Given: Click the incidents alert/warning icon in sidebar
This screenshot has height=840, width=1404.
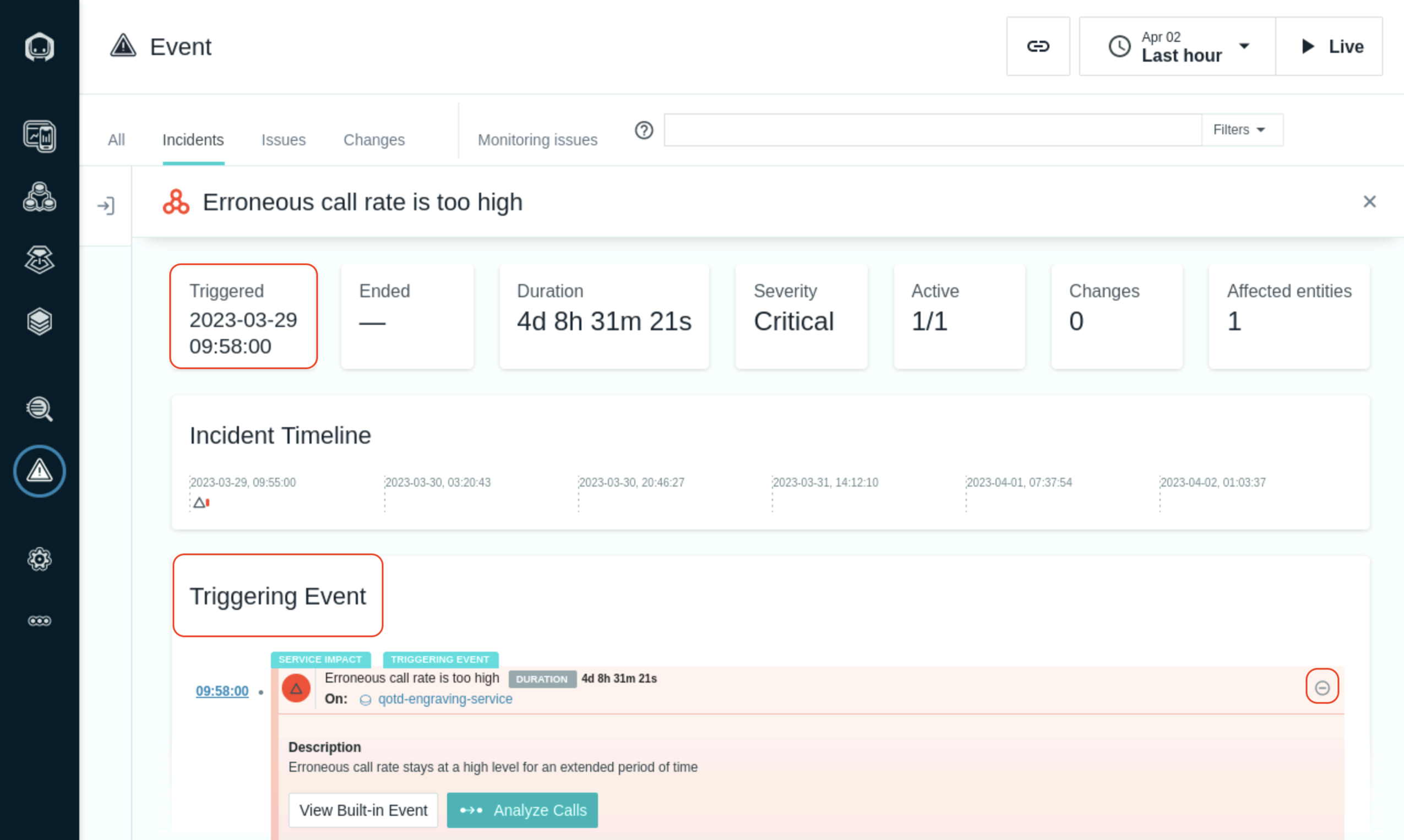Looking at the screenshot, I should point(40,471).
